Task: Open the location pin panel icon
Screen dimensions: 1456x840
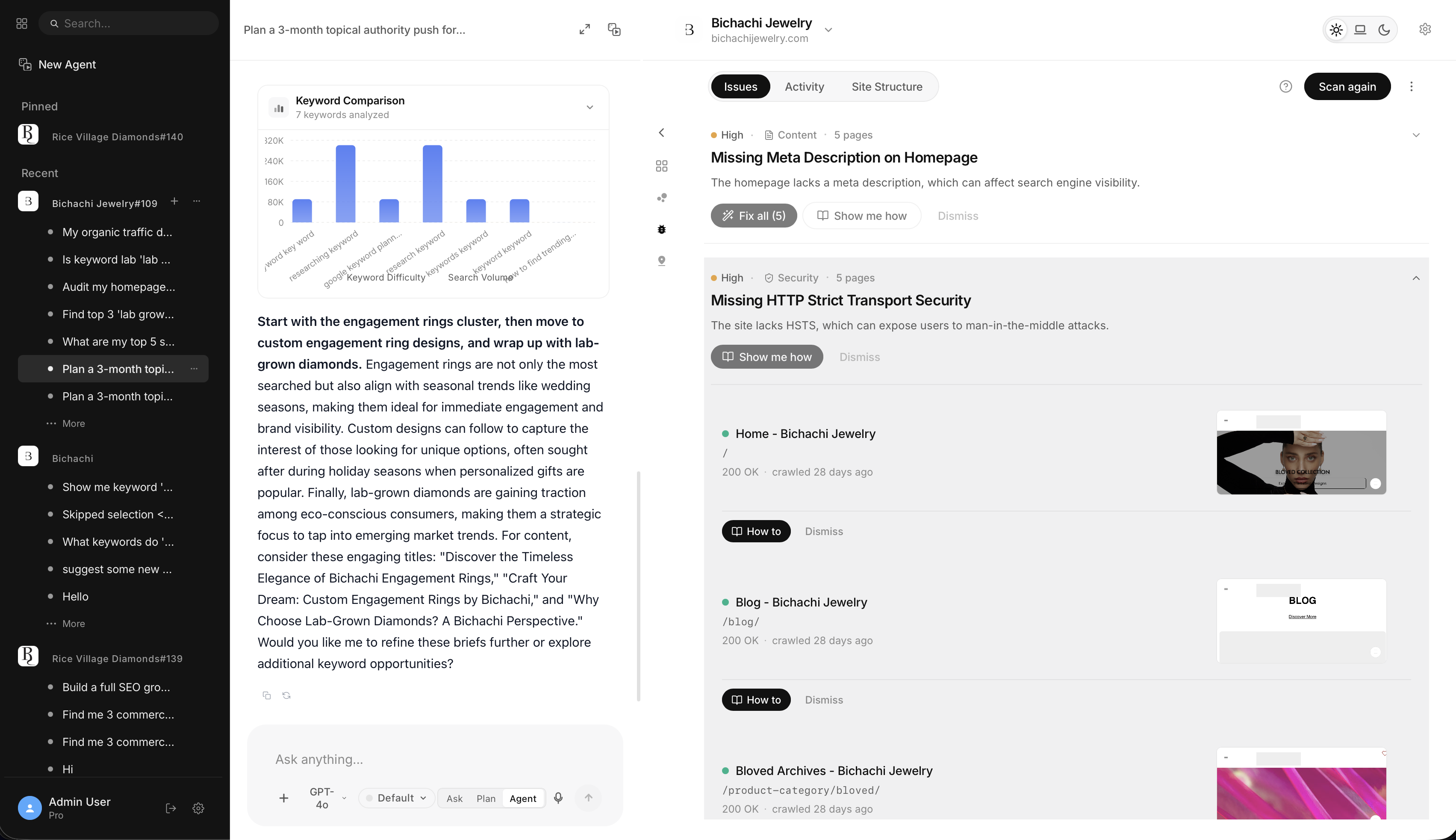Action: point(661,261)
